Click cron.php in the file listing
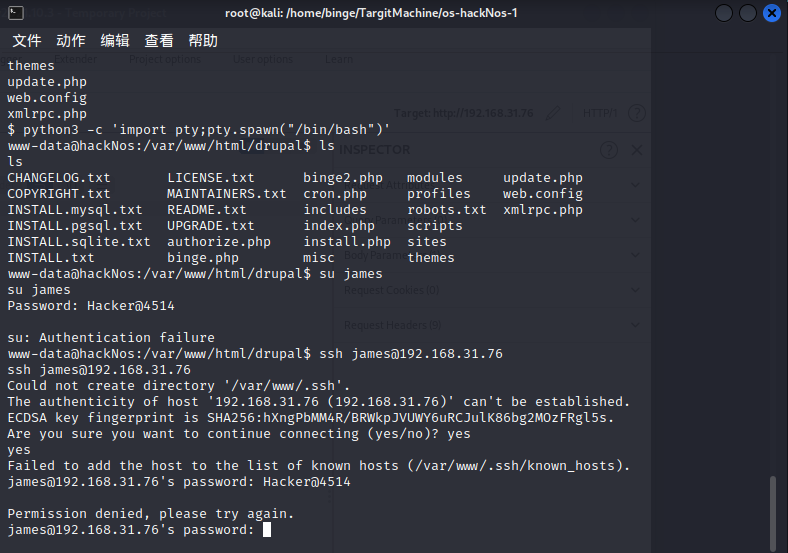The image size is (788, 553). click(x=335, y=194)
